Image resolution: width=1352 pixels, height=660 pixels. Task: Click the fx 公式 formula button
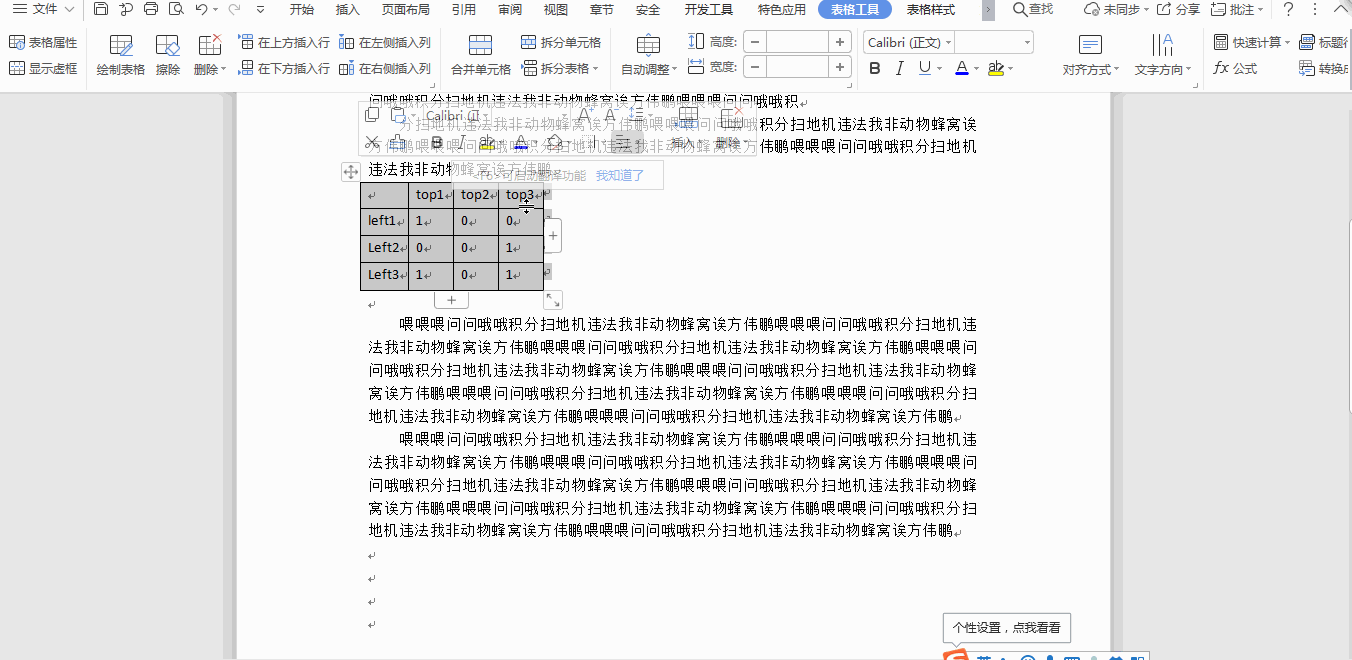pos(1236,69)
